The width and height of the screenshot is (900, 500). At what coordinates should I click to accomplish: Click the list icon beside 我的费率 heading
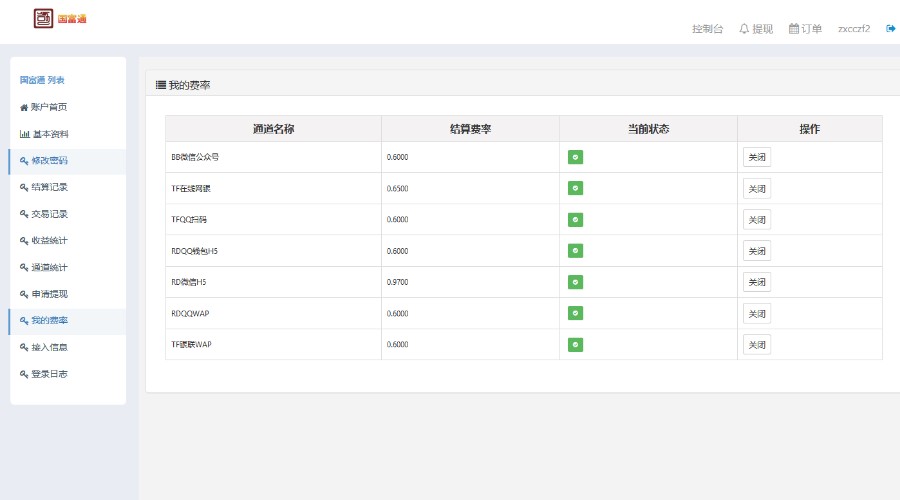pos(161,85)
